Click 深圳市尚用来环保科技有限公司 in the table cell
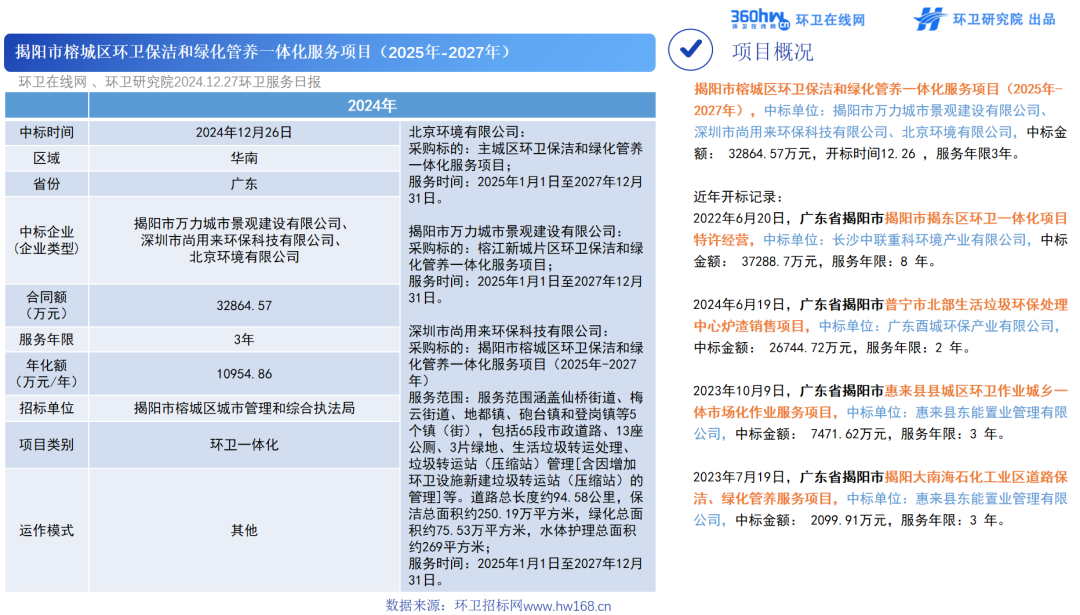The image size is (1080, 615). 241,240
